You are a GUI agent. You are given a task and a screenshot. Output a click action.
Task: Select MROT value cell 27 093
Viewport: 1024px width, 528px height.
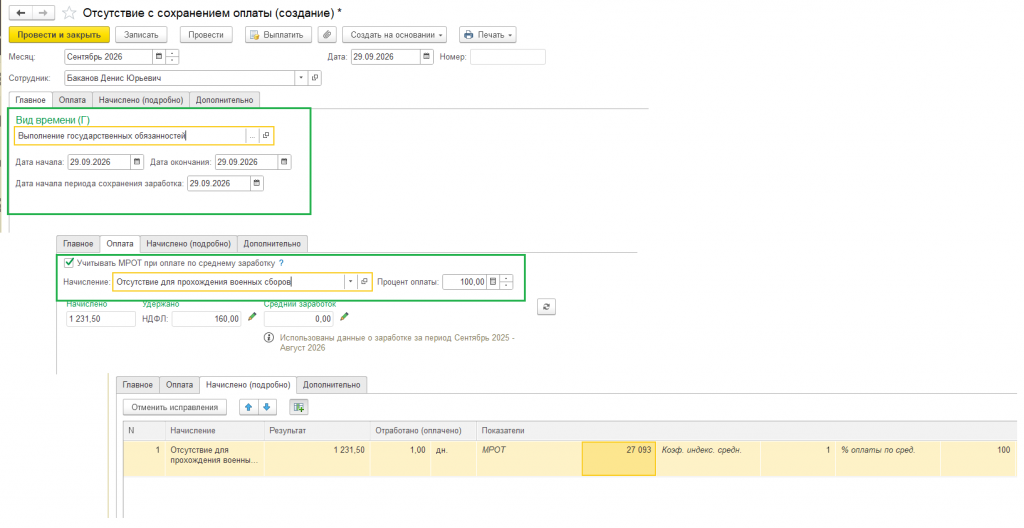click(618, 458)
